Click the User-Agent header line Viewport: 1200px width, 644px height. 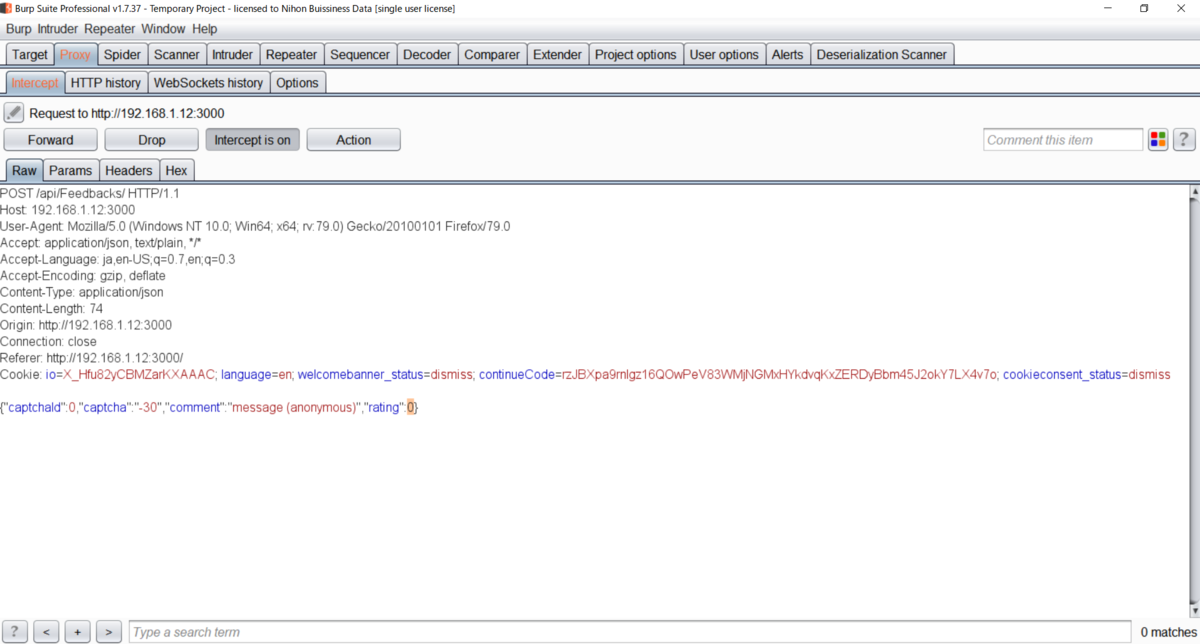point(255,226)
